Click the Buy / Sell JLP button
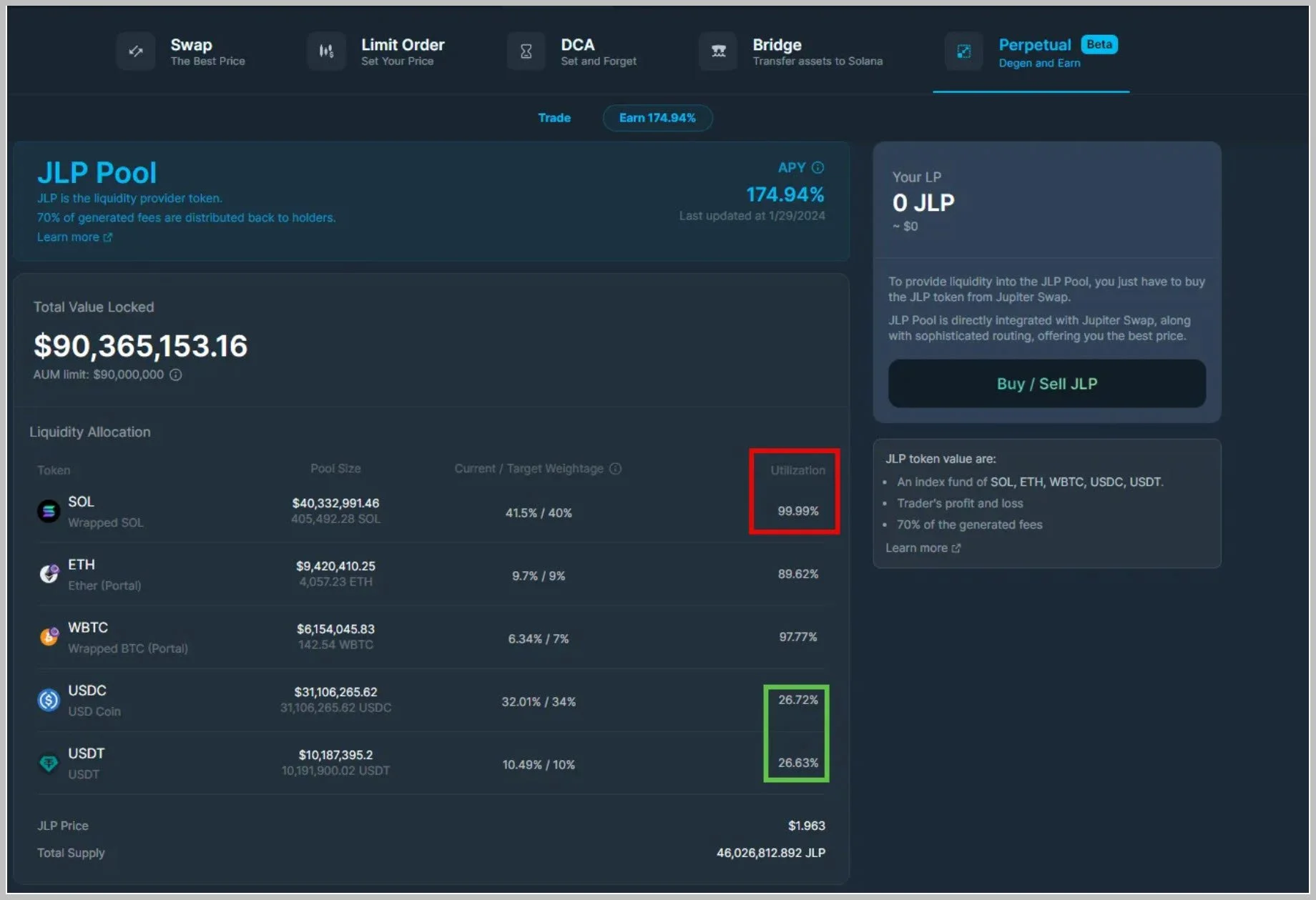Screen dimensions: 1316x900 1047,384
